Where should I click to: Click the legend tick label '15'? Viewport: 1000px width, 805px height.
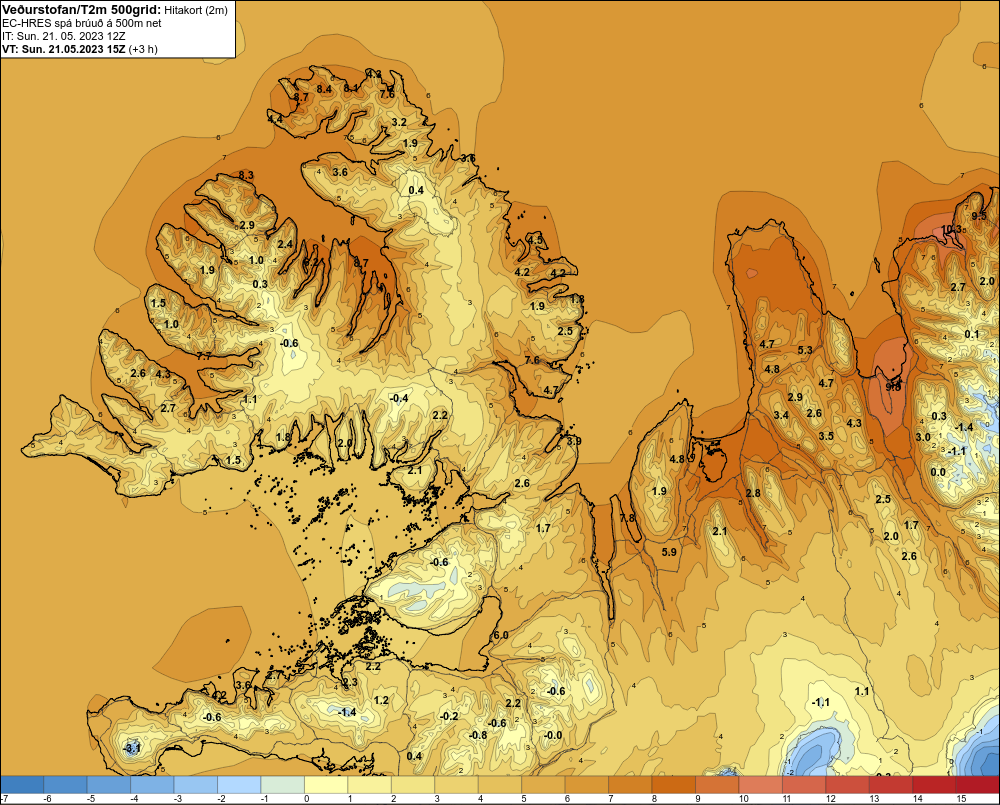[960, 799]
